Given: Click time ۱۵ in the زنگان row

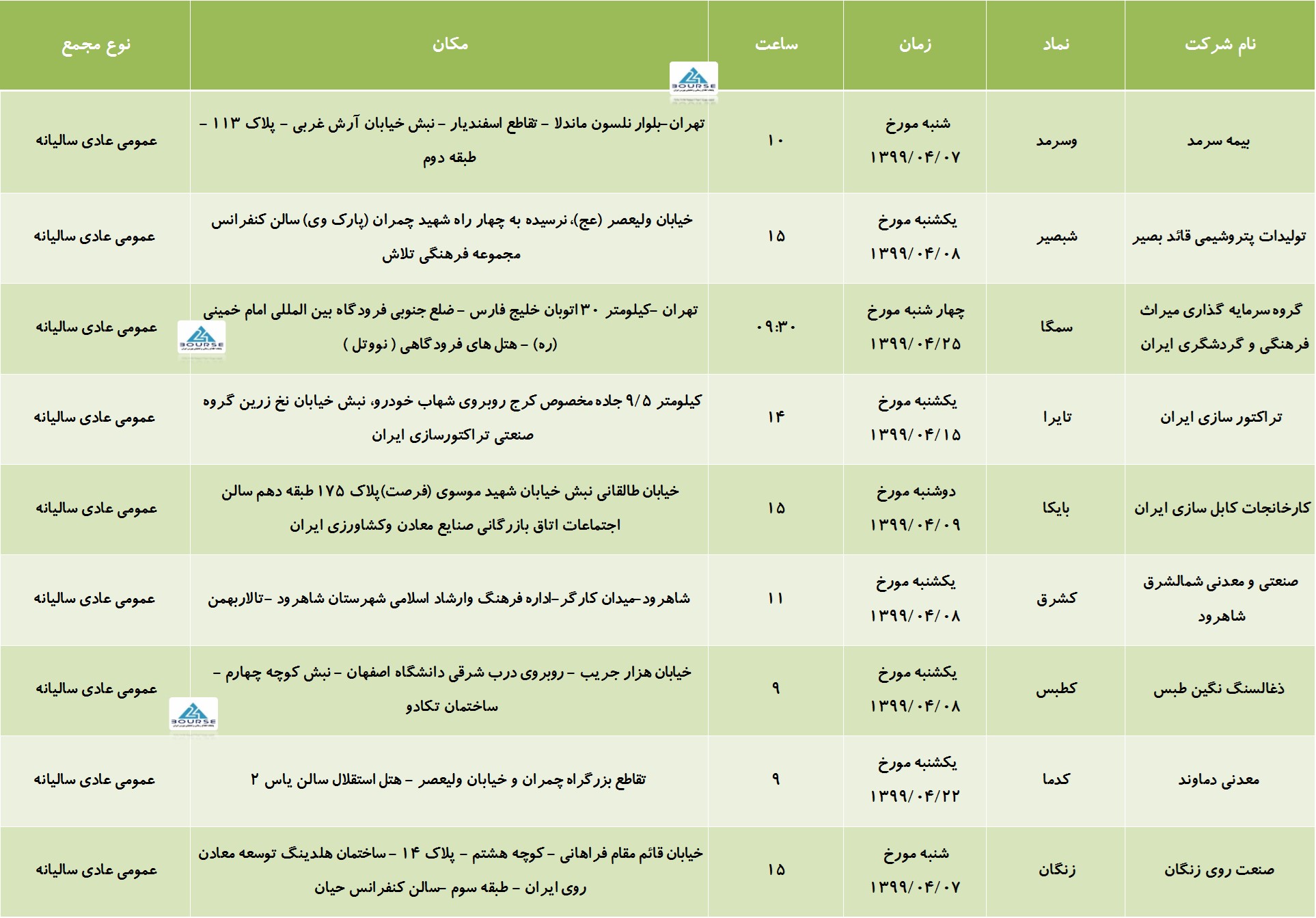Looking at the screenshot, I should click(776, 869).
